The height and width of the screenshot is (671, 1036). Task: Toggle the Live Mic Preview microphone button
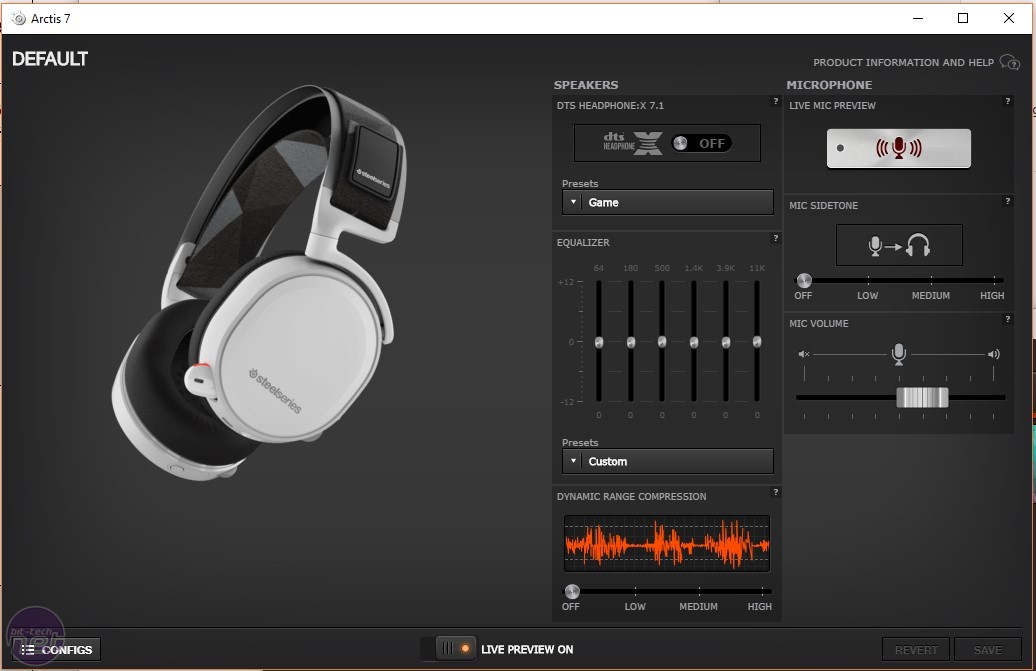pyautogui.click(x=899, y=148)
